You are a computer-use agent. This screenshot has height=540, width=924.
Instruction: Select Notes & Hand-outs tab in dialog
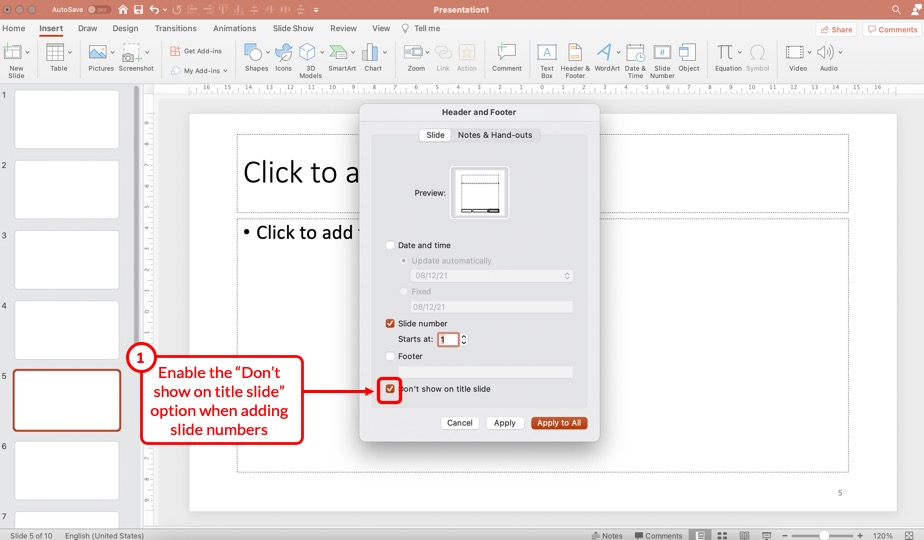click(495, 135)
